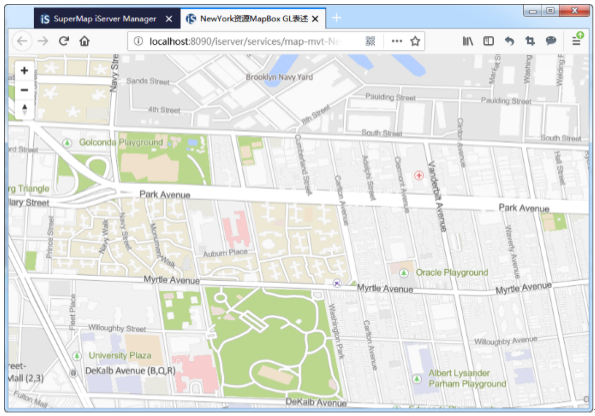Click the DeKalb Avenue subway station icon
Screen dimensions: 595x416
[x=74, y=373]
